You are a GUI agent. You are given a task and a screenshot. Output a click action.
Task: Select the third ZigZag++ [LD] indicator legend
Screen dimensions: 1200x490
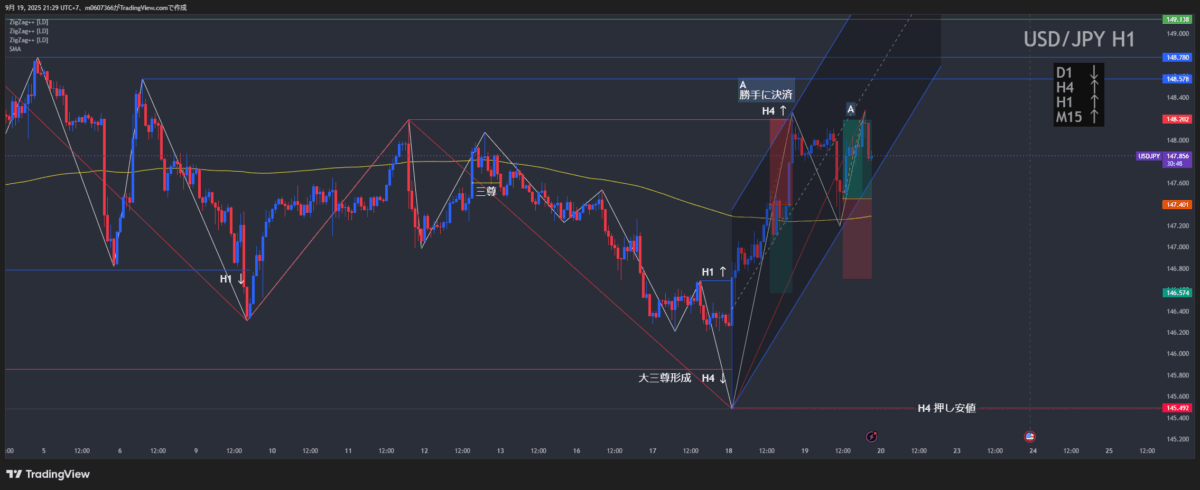pyautogui.click(x=28, y=41)
